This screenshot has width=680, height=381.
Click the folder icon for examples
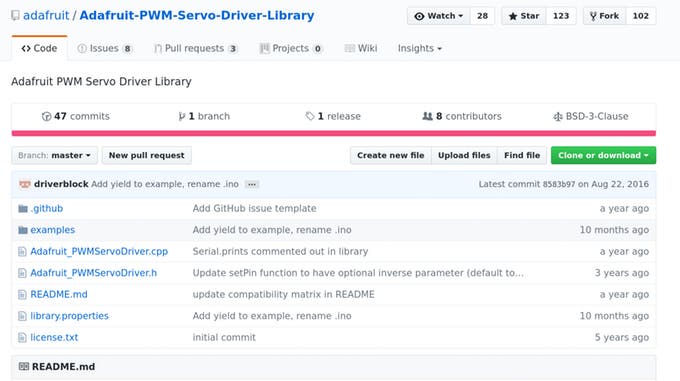[23, 230]
